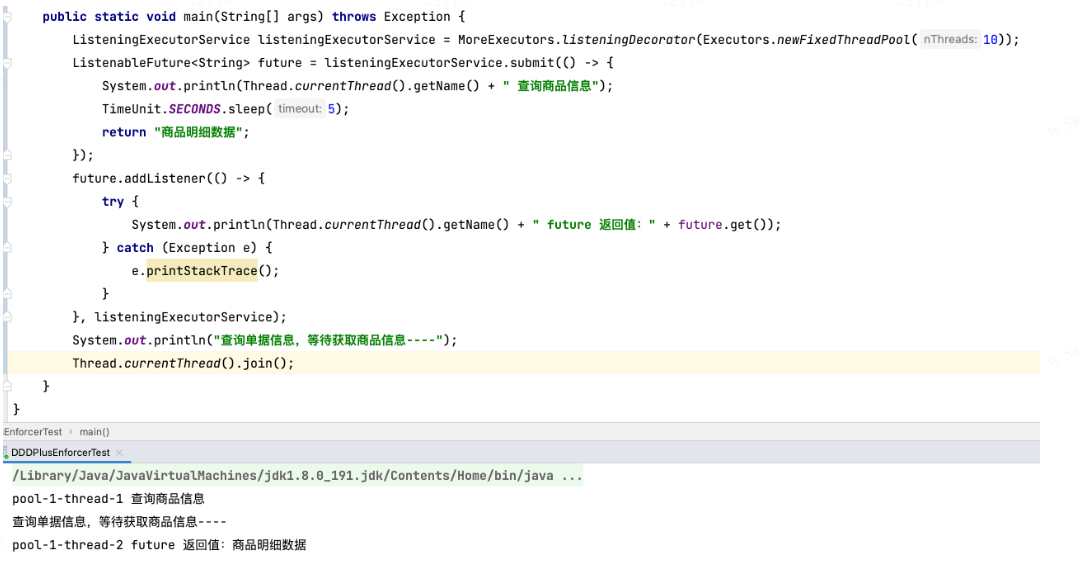
Task: Click the return keyword
Action: (x=124, y=132)
